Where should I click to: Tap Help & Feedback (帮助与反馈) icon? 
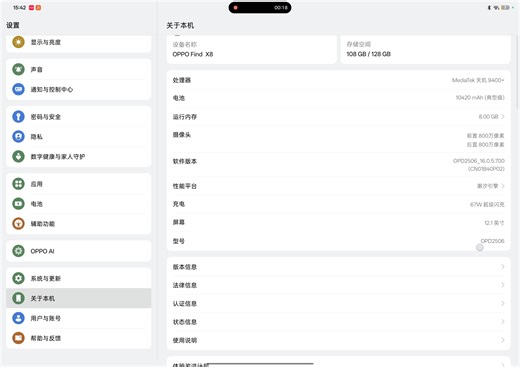pyautogui.click(x=18, y=338)
